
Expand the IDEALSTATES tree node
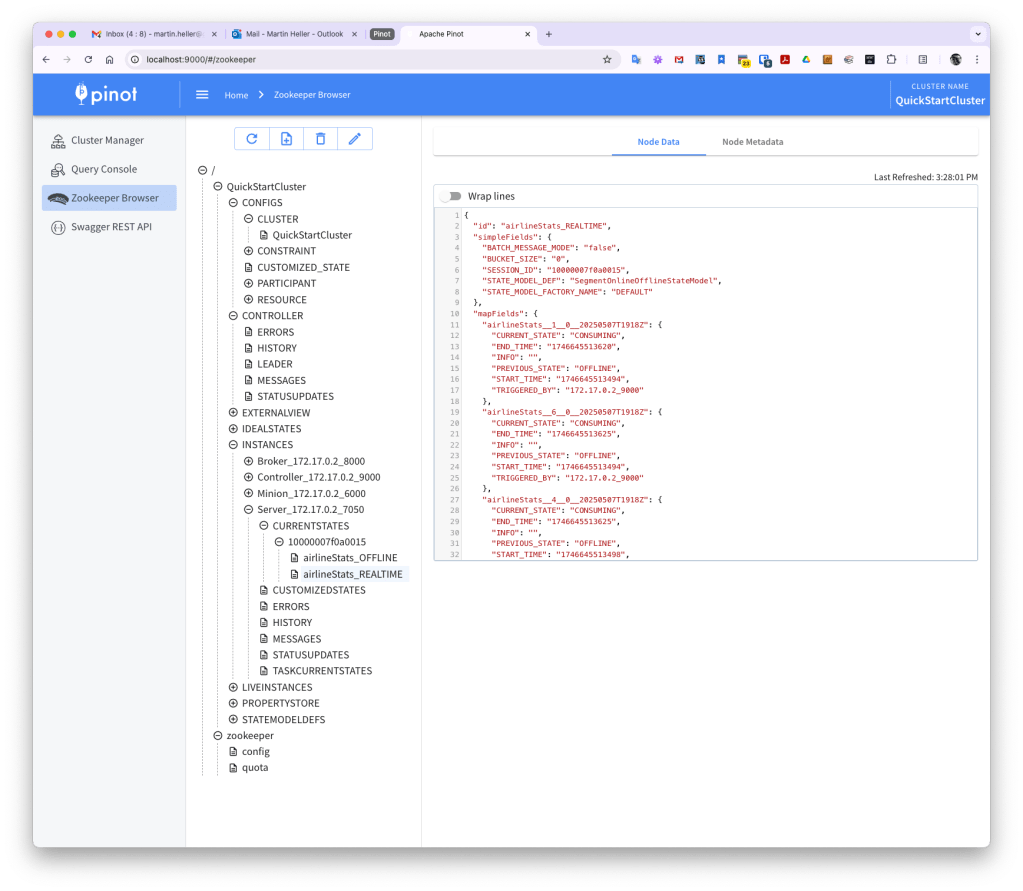click(x=234, y=429)
